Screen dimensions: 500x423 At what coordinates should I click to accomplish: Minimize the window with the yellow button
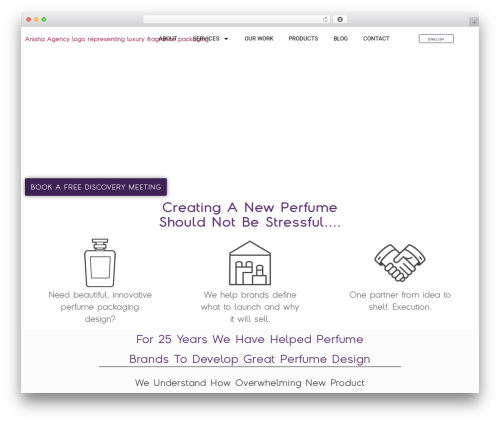(36, 19)
